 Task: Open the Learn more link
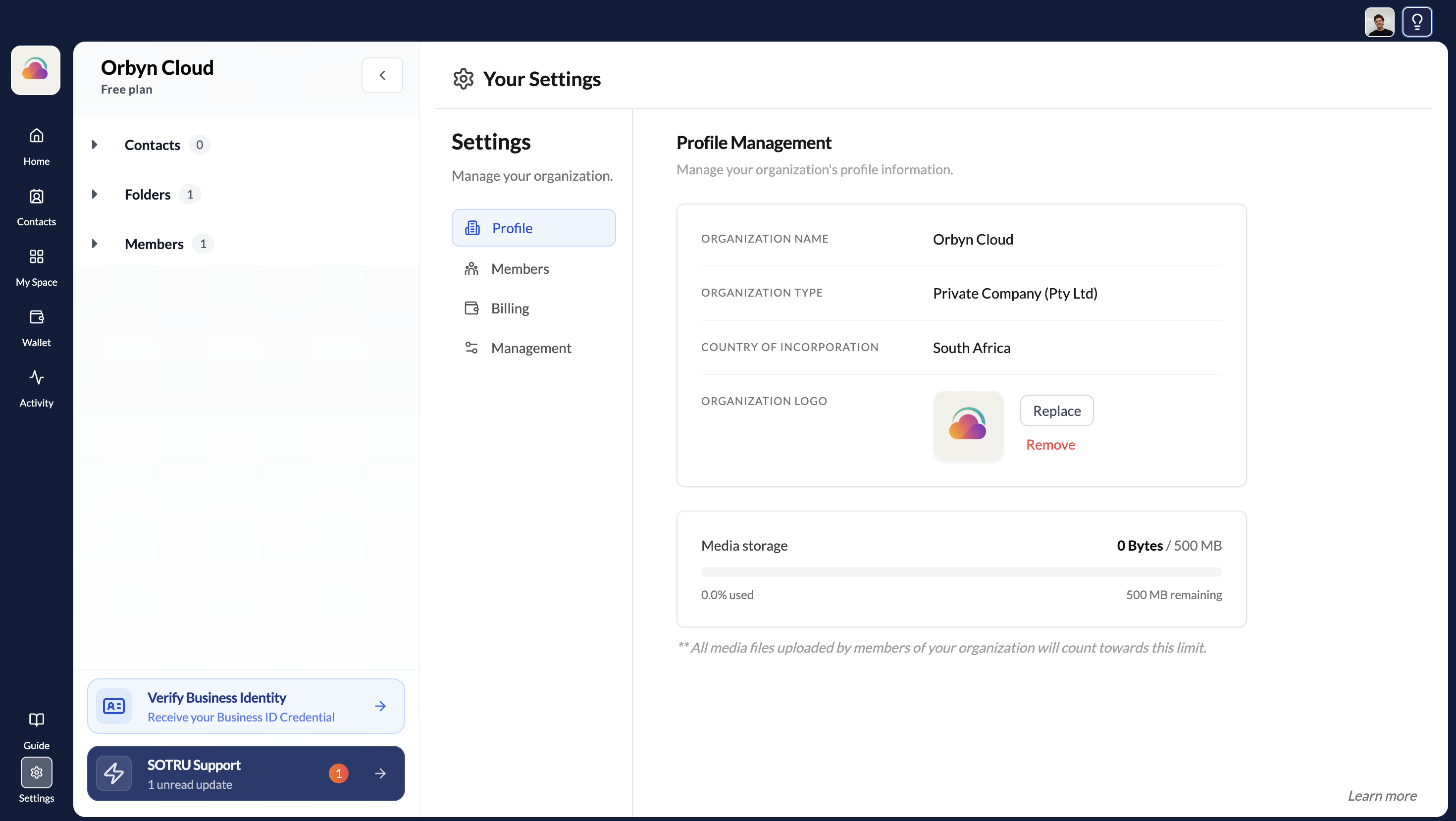click(1382, 796)
